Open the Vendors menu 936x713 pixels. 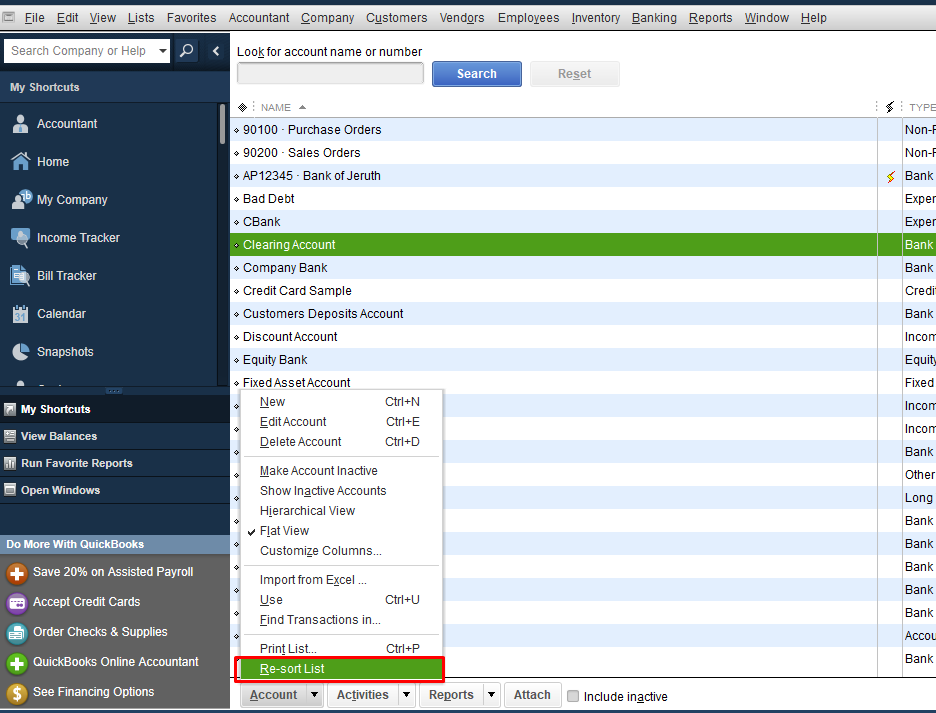(462, 18)
